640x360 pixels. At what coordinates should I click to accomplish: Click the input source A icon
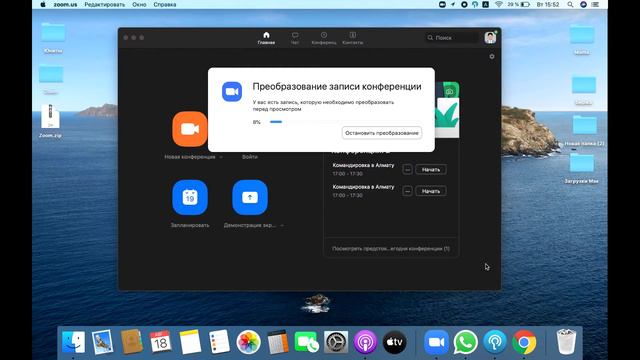tap(485, 4)
